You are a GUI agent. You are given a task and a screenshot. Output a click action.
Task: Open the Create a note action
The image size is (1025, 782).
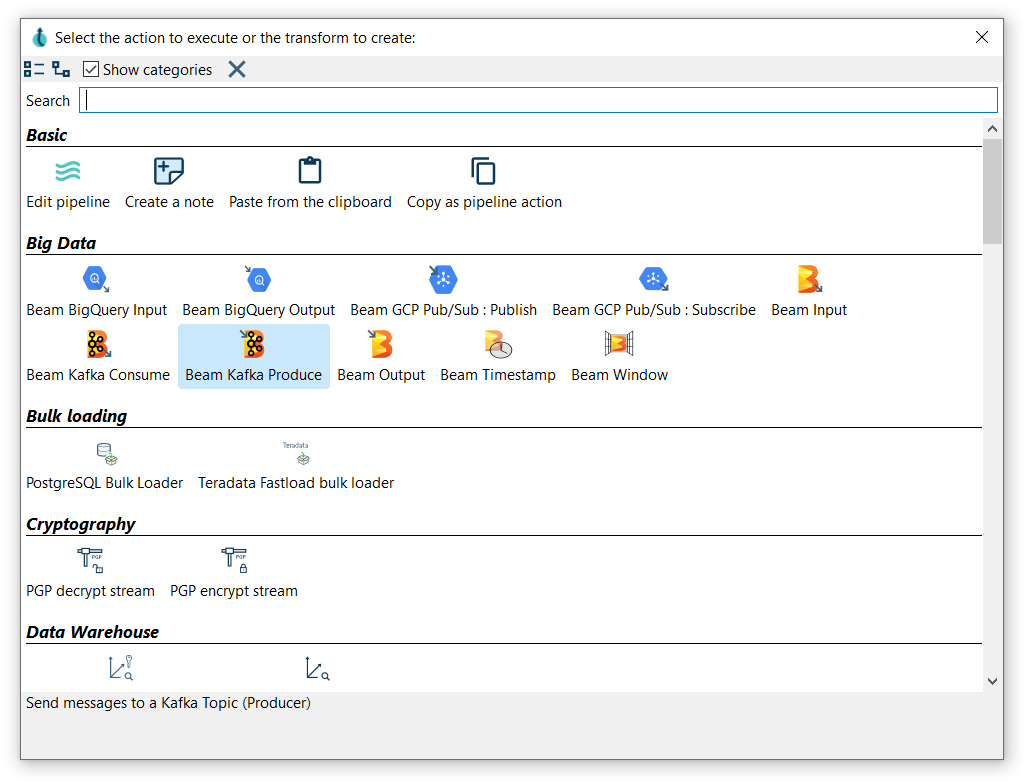(169, 183)
